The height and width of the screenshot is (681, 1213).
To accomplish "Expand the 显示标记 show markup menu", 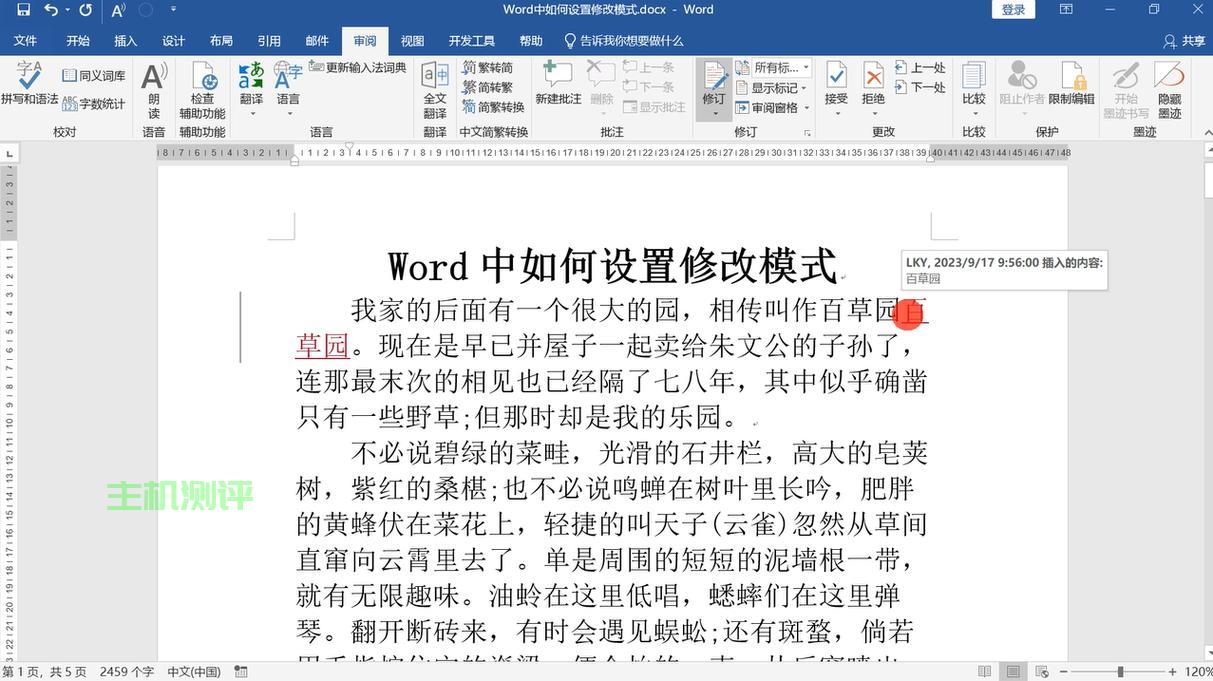I will (774, 88).
